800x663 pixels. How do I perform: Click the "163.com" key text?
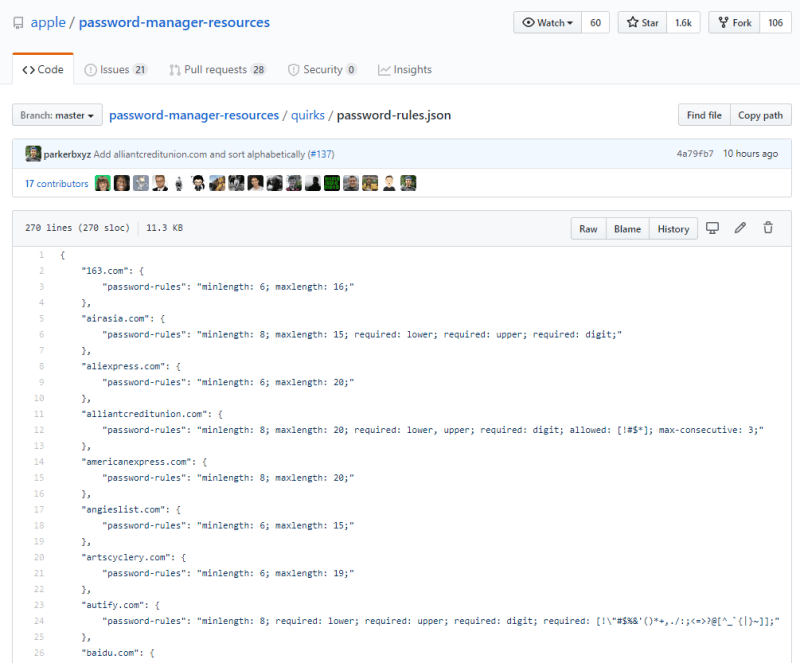(x=105, y=271)
